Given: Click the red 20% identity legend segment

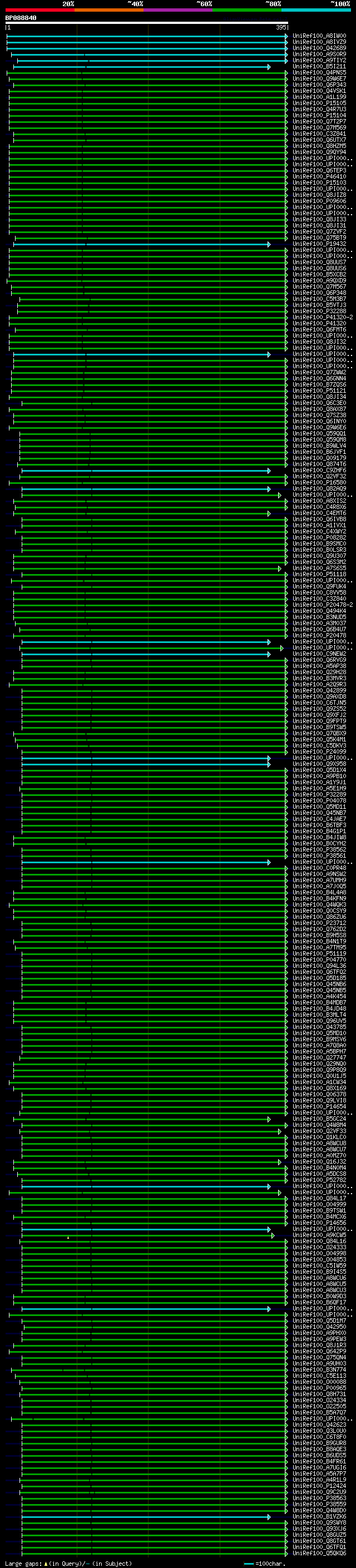Looking at the screenshot, I should tap(39, 10).
